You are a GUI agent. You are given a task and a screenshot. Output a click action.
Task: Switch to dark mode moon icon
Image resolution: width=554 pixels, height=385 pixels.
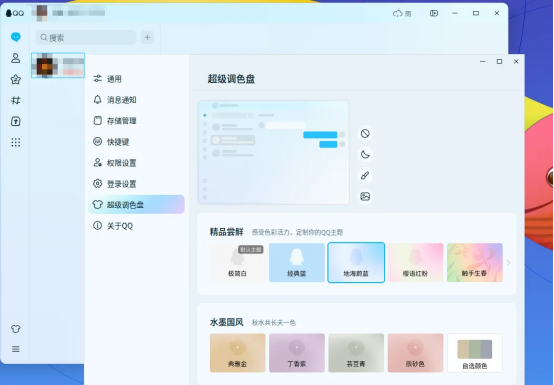pos(365,154)
